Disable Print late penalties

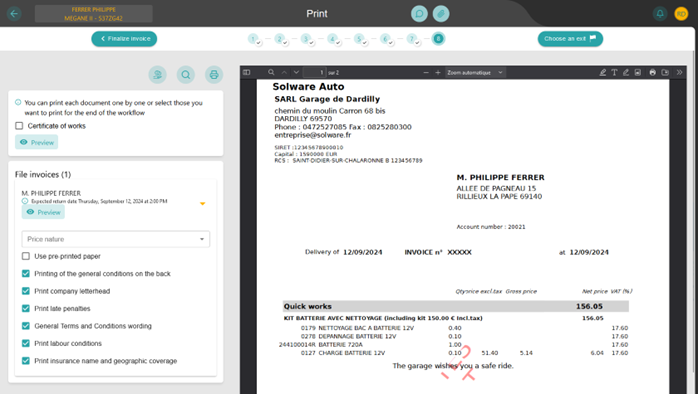click(x=26, y=309)
